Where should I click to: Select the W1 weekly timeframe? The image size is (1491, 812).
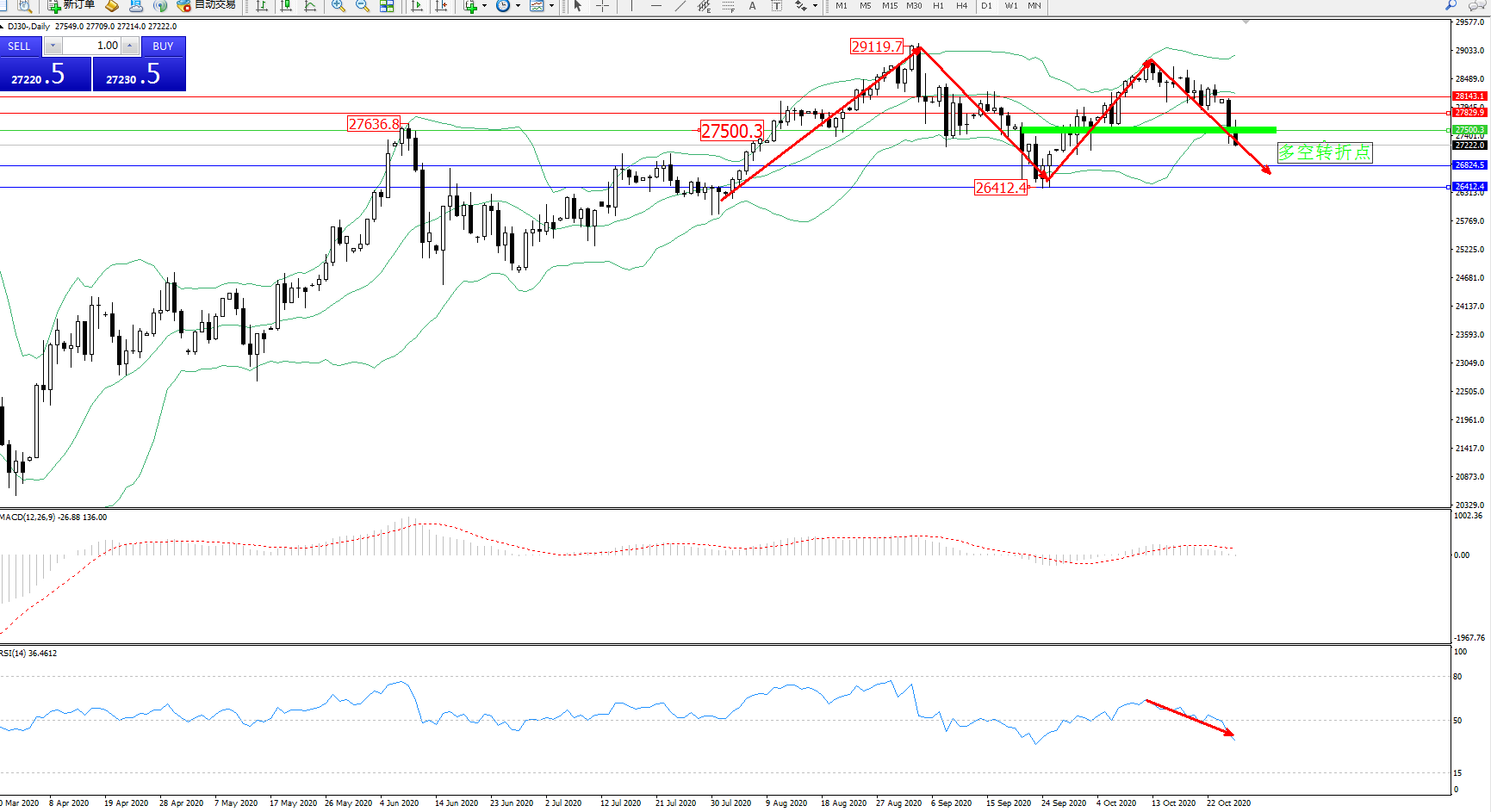click(x=1011, y=6)
